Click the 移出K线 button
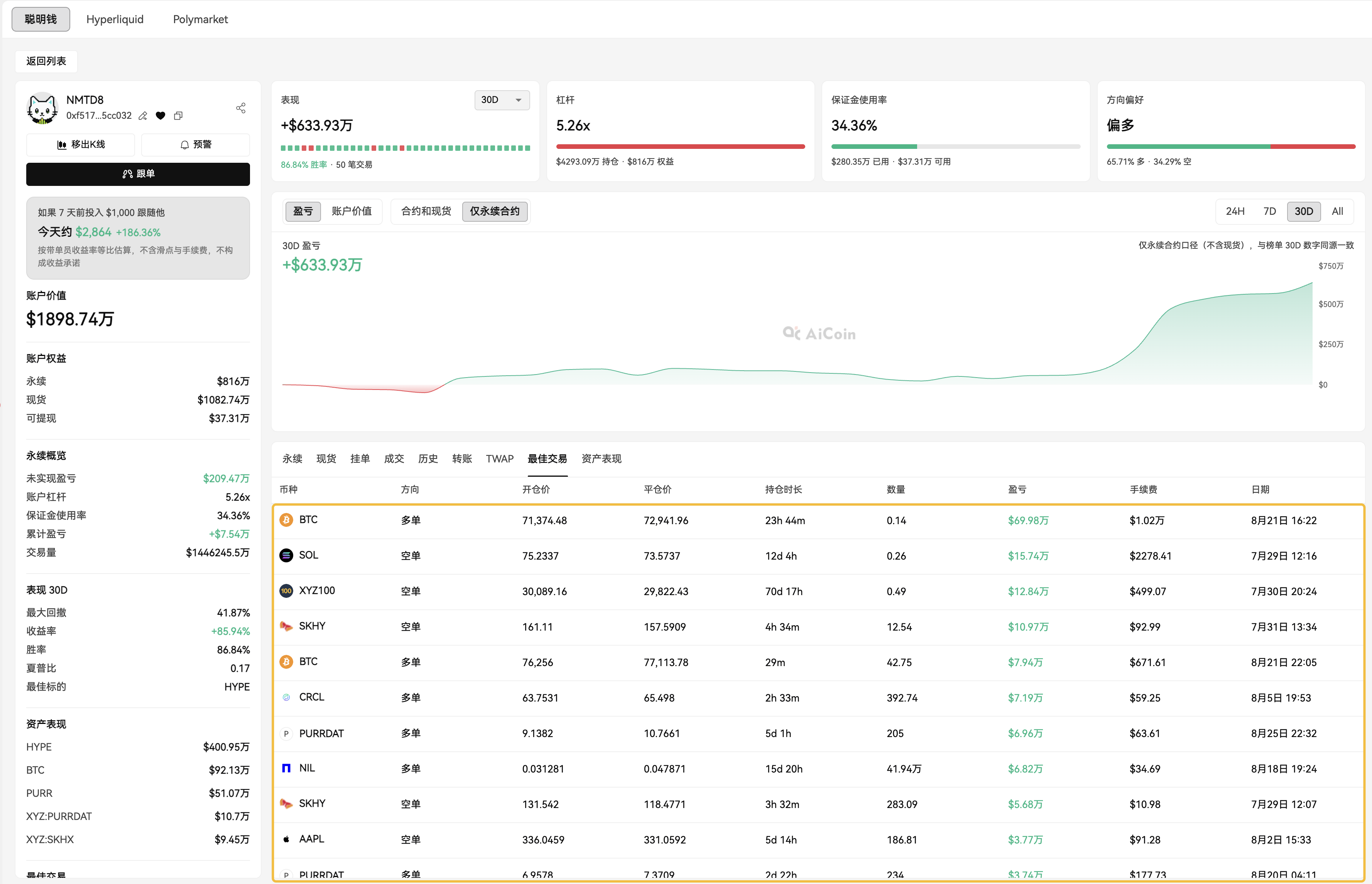 80,145
